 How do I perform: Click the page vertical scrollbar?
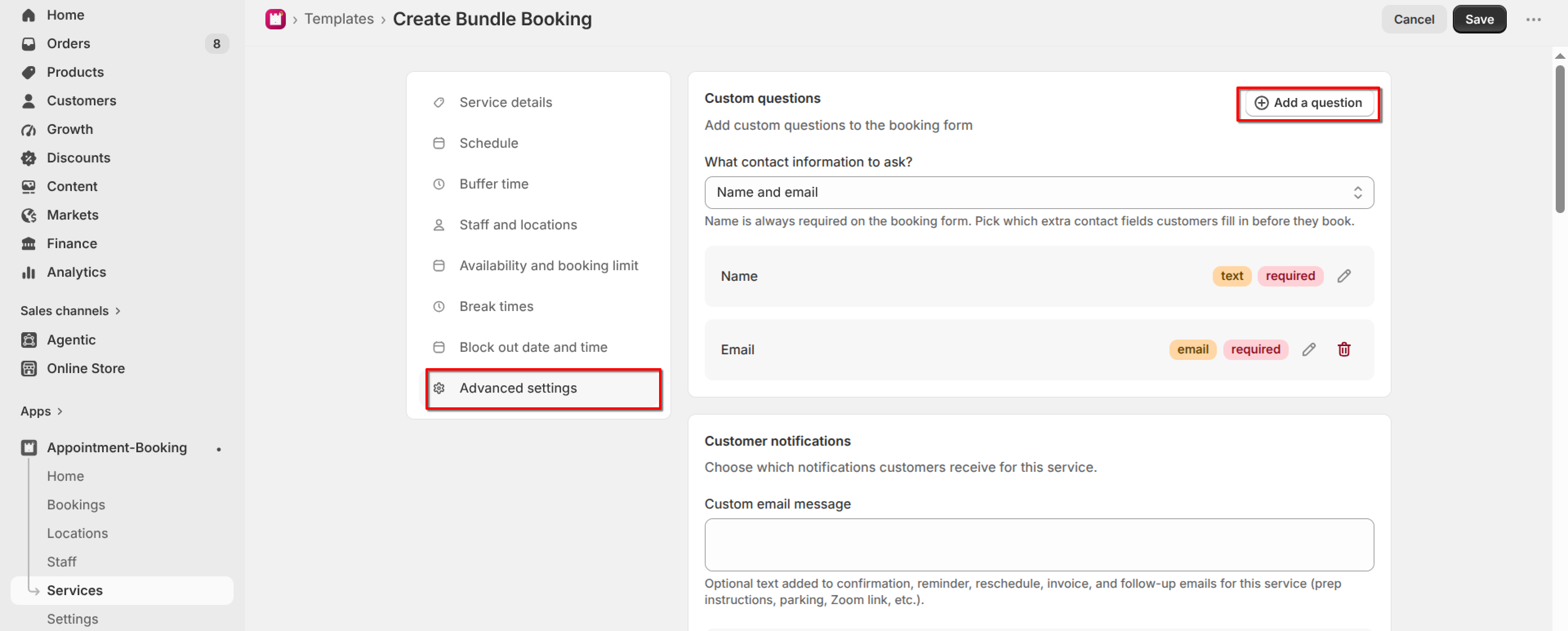(x=1559, y=139)
